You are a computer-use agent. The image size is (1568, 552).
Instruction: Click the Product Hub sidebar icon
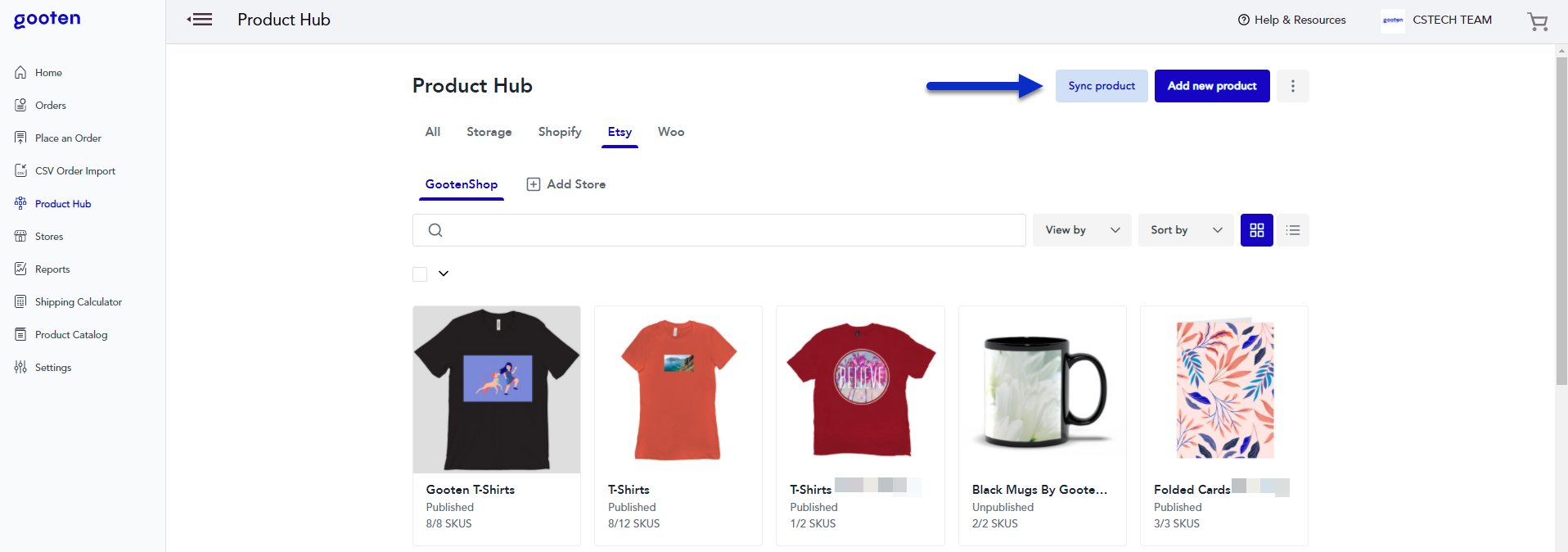point(20,203)
